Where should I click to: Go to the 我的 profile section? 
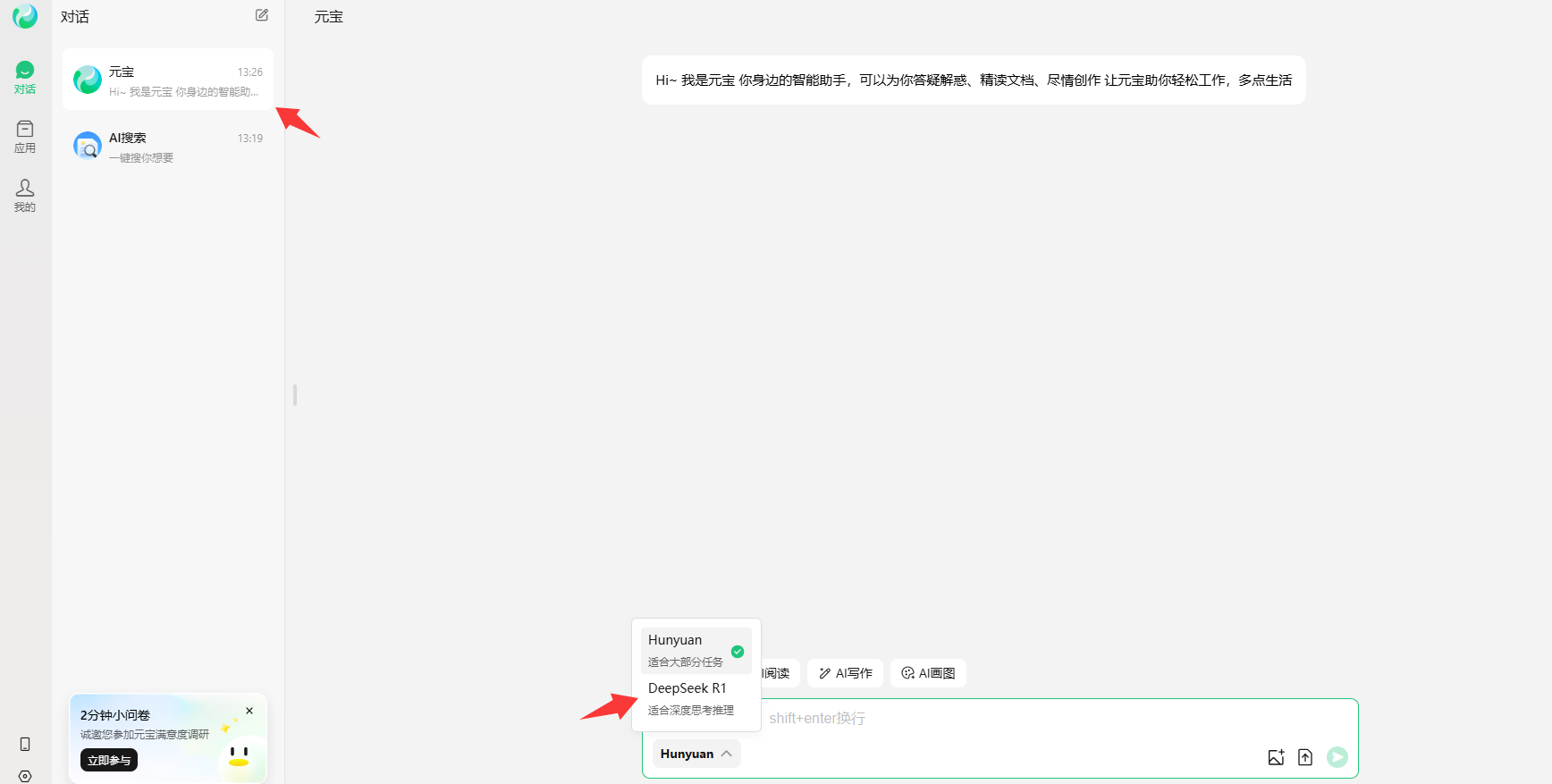click(25, 195)
